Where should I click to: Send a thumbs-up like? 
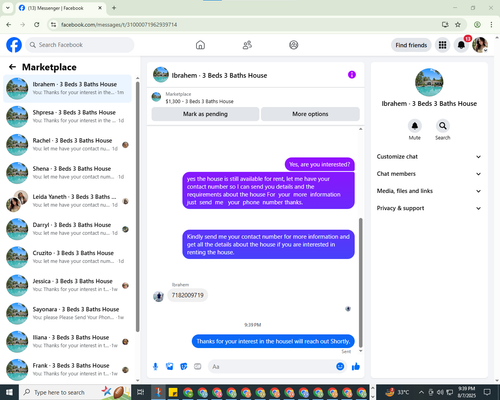click(x=356, y=367)
